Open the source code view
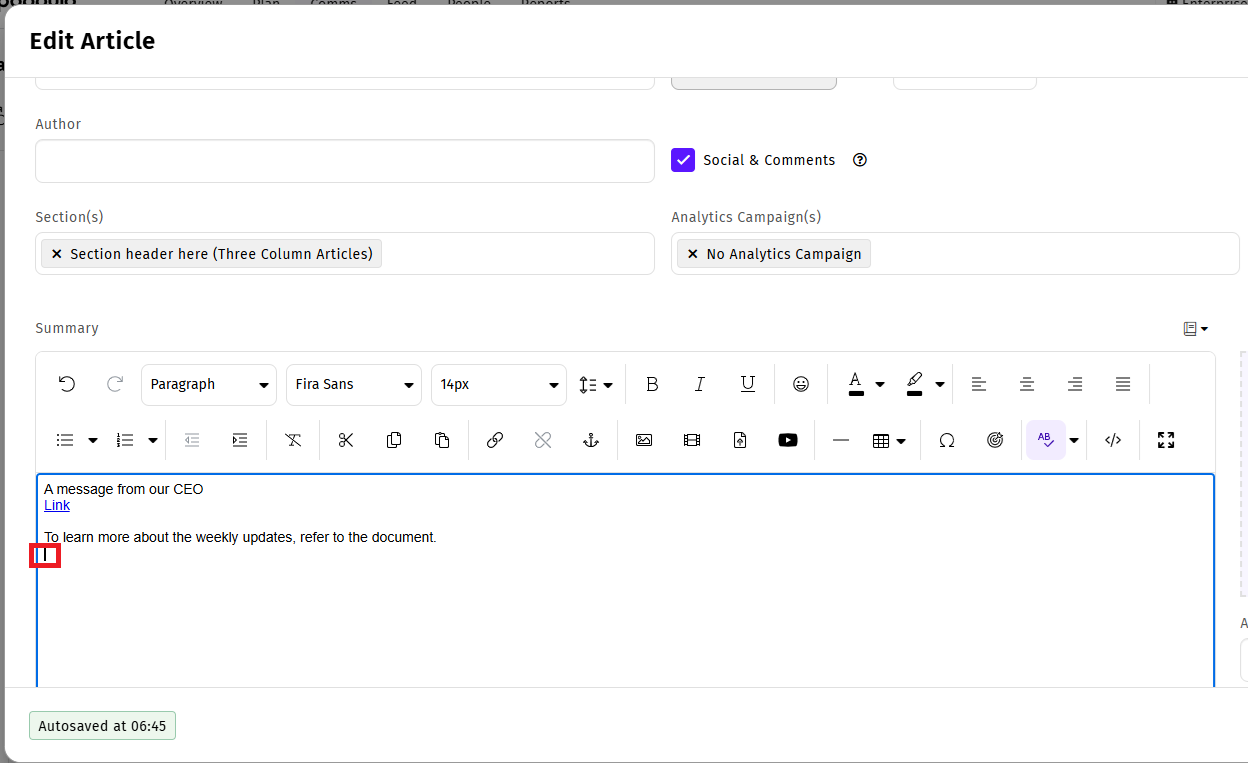The height and width of the screenshot is (763, 1248). click(1112, 440)
